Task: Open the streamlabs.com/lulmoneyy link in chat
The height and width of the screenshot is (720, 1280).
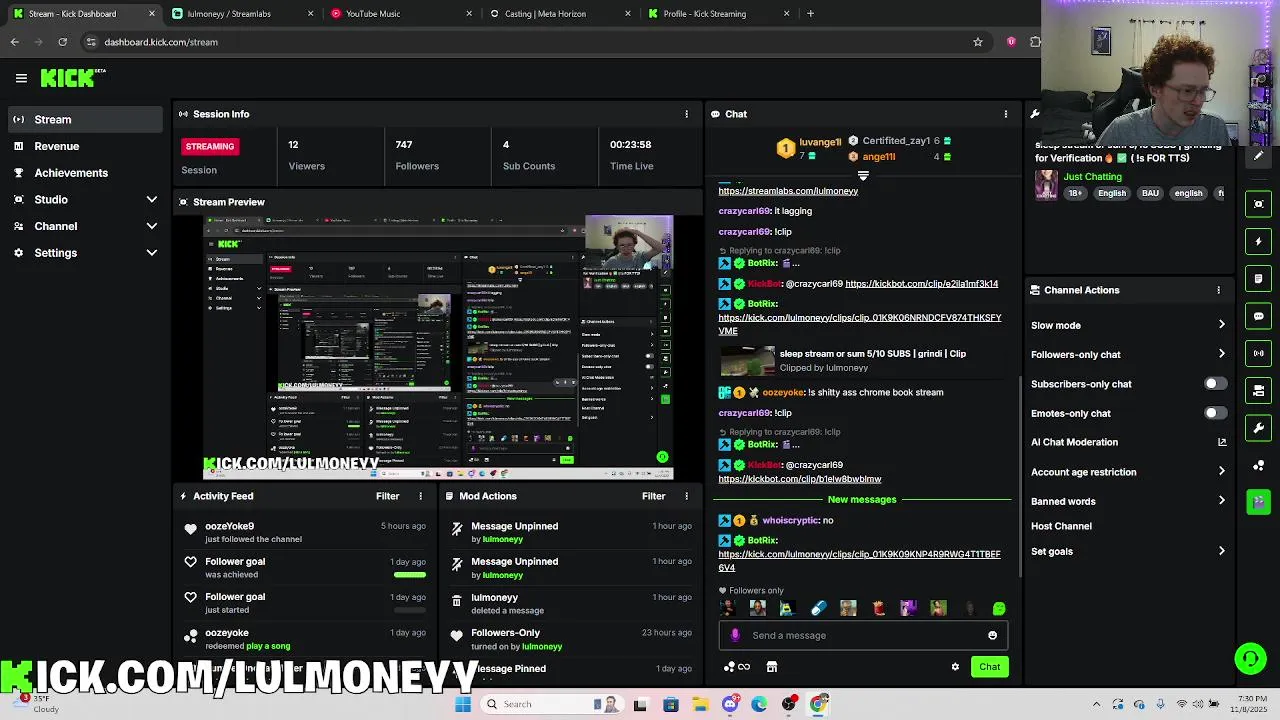Action: (788, 191)
